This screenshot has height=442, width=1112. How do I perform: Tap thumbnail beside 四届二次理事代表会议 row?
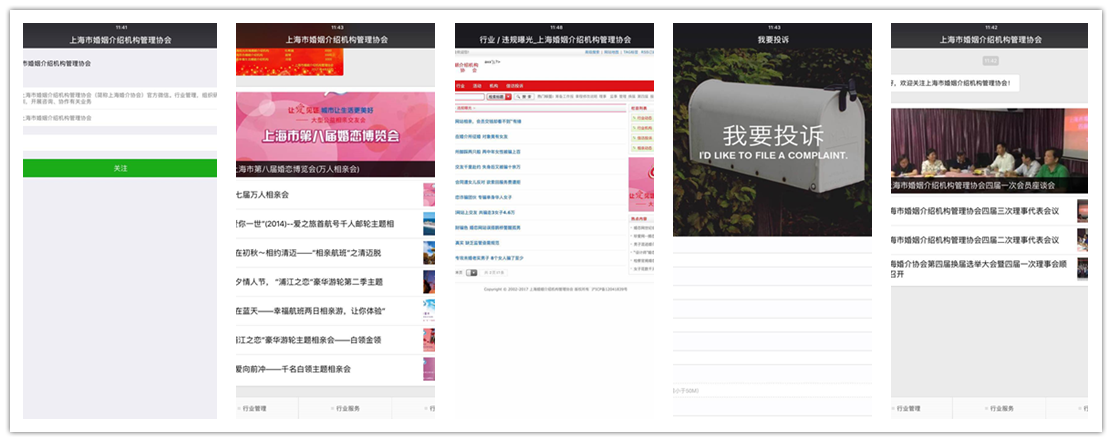(1082, 240)
